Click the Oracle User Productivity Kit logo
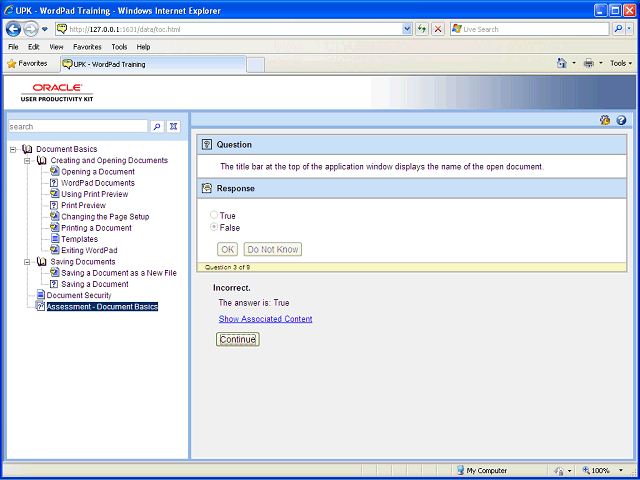 click(57, 93)
